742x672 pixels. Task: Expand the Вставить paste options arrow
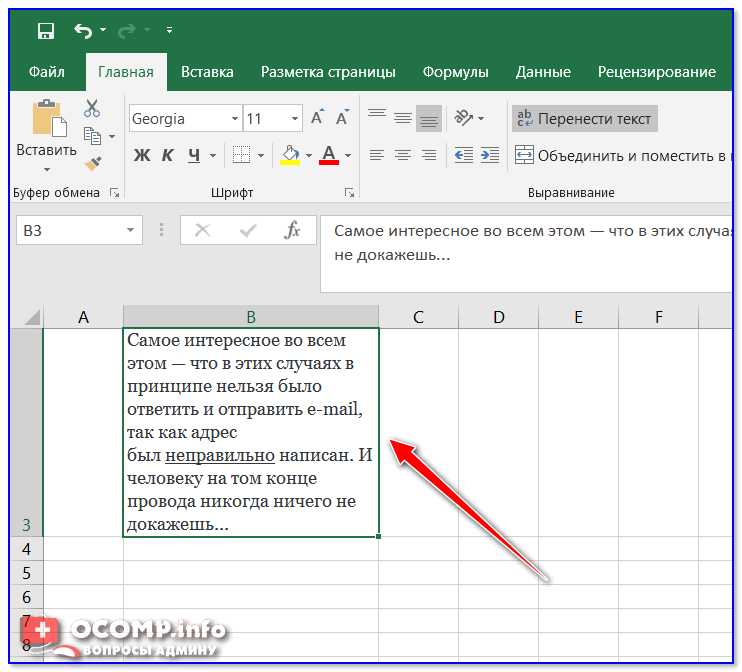(46, 169)
